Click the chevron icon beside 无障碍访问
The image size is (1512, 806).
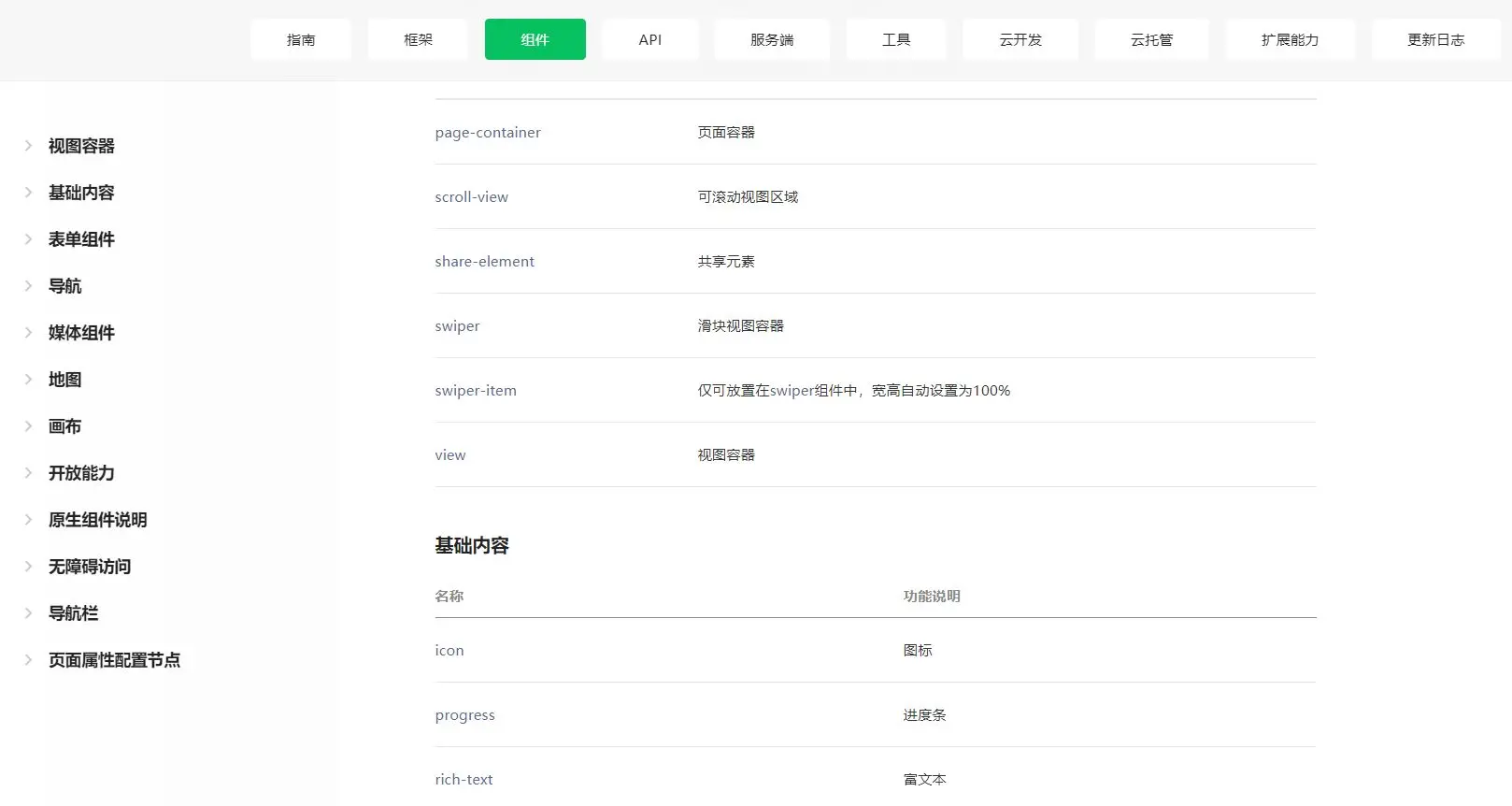tap(28, 567)
